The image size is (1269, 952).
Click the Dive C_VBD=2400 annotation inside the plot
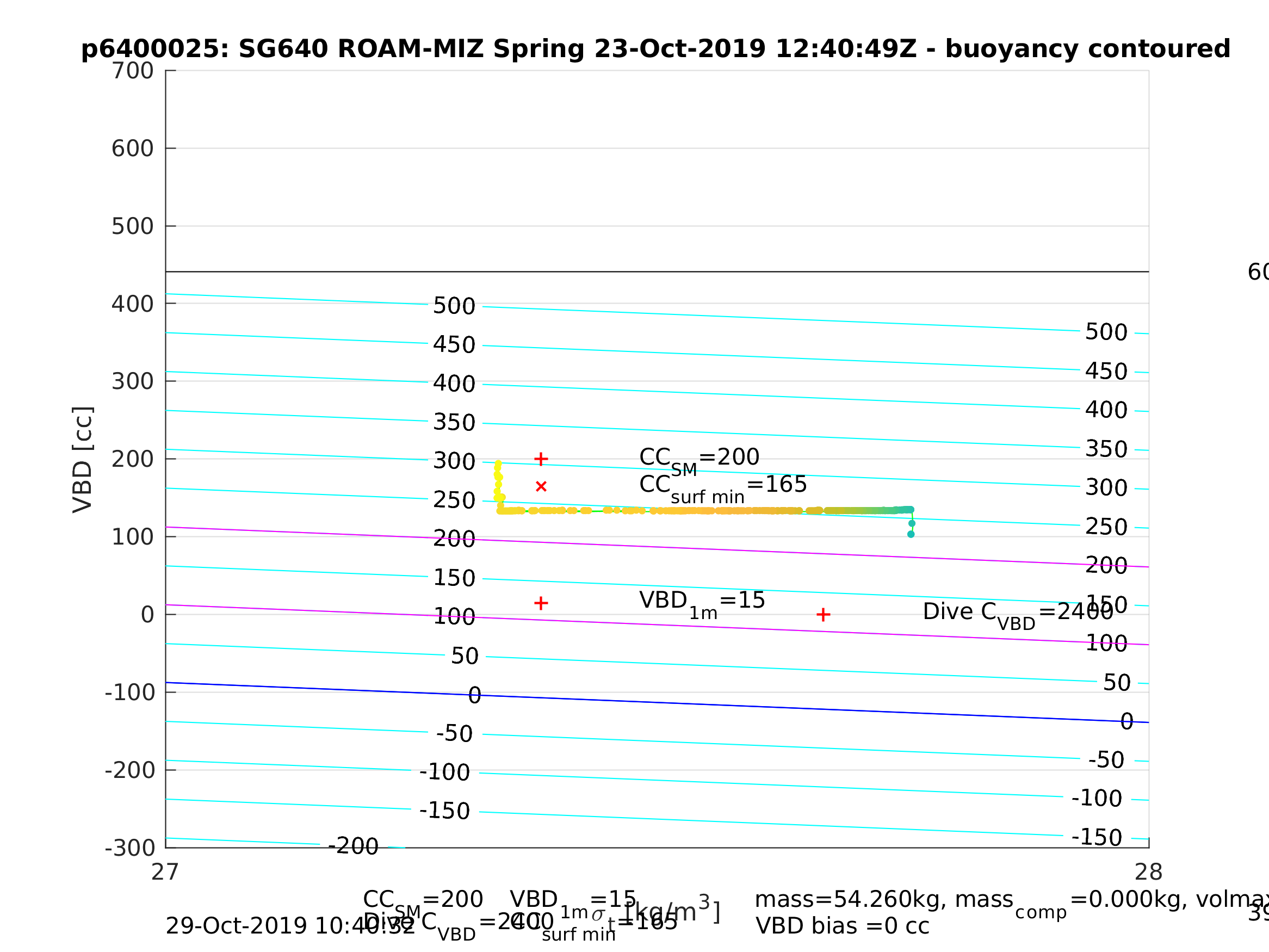1018,616
